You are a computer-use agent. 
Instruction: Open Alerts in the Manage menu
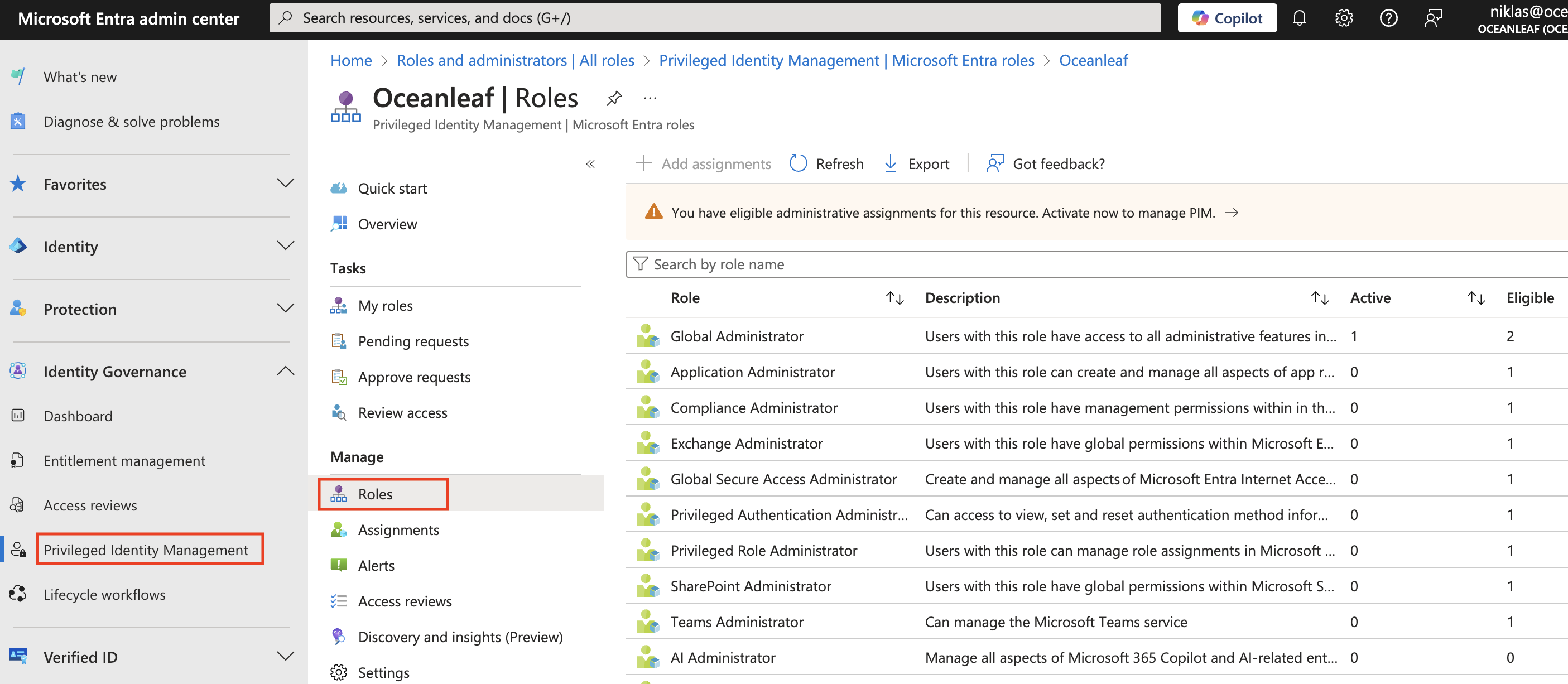(376, 565)
